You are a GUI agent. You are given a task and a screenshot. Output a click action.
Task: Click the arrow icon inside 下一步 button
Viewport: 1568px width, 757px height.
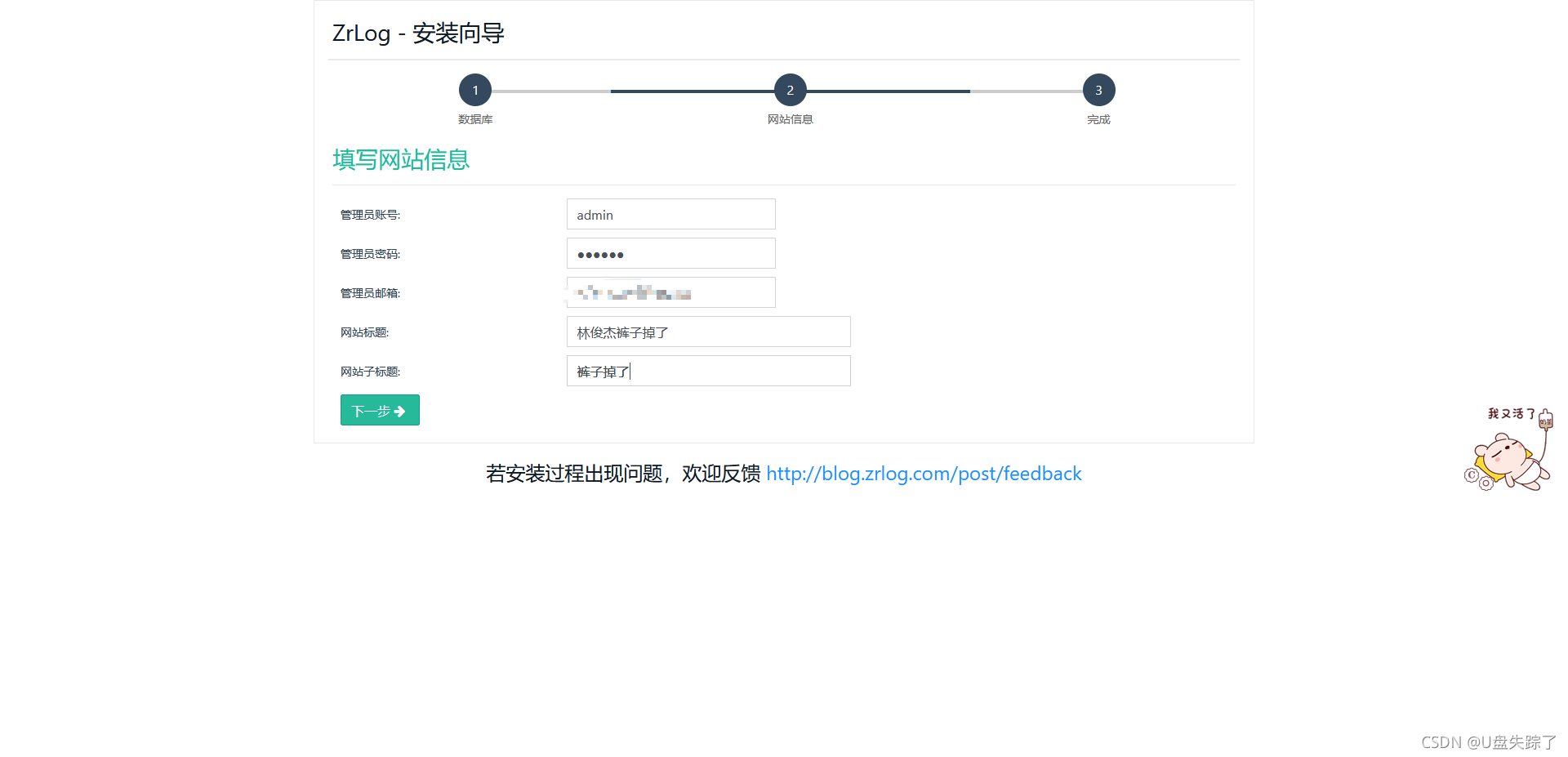click(x=399, y=411)
